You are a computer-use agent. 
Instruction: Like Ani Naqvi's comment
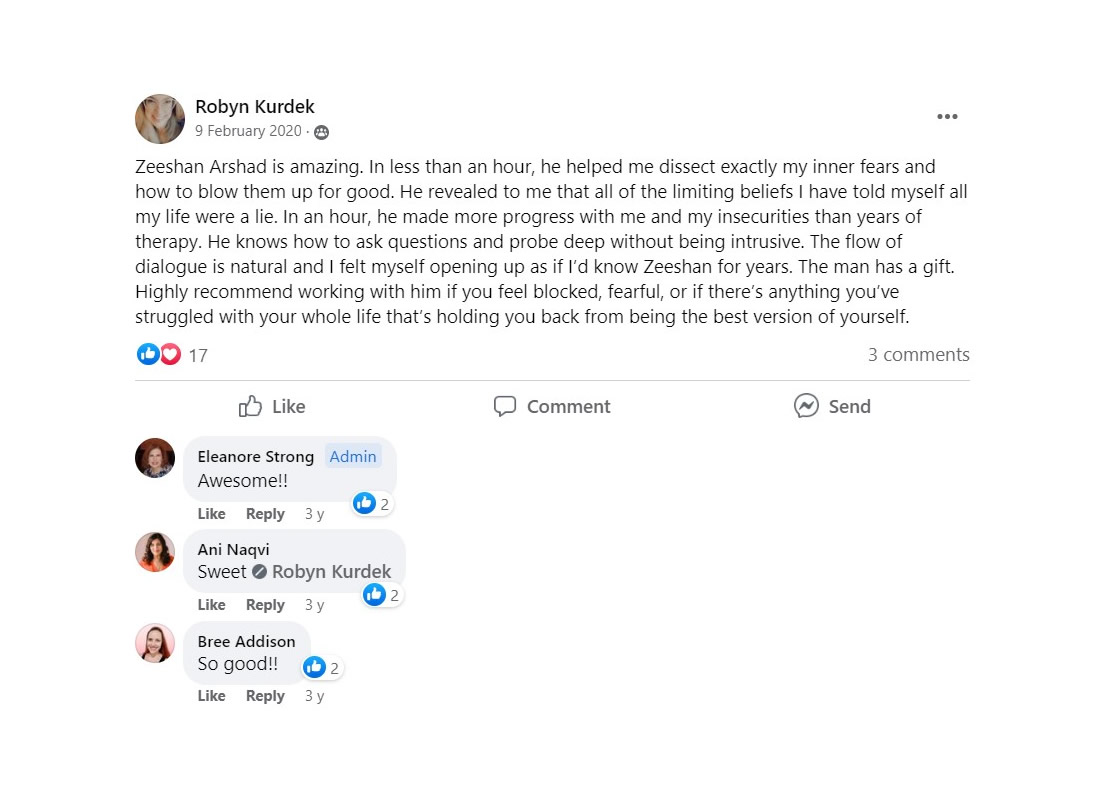(x=211, y=605)
